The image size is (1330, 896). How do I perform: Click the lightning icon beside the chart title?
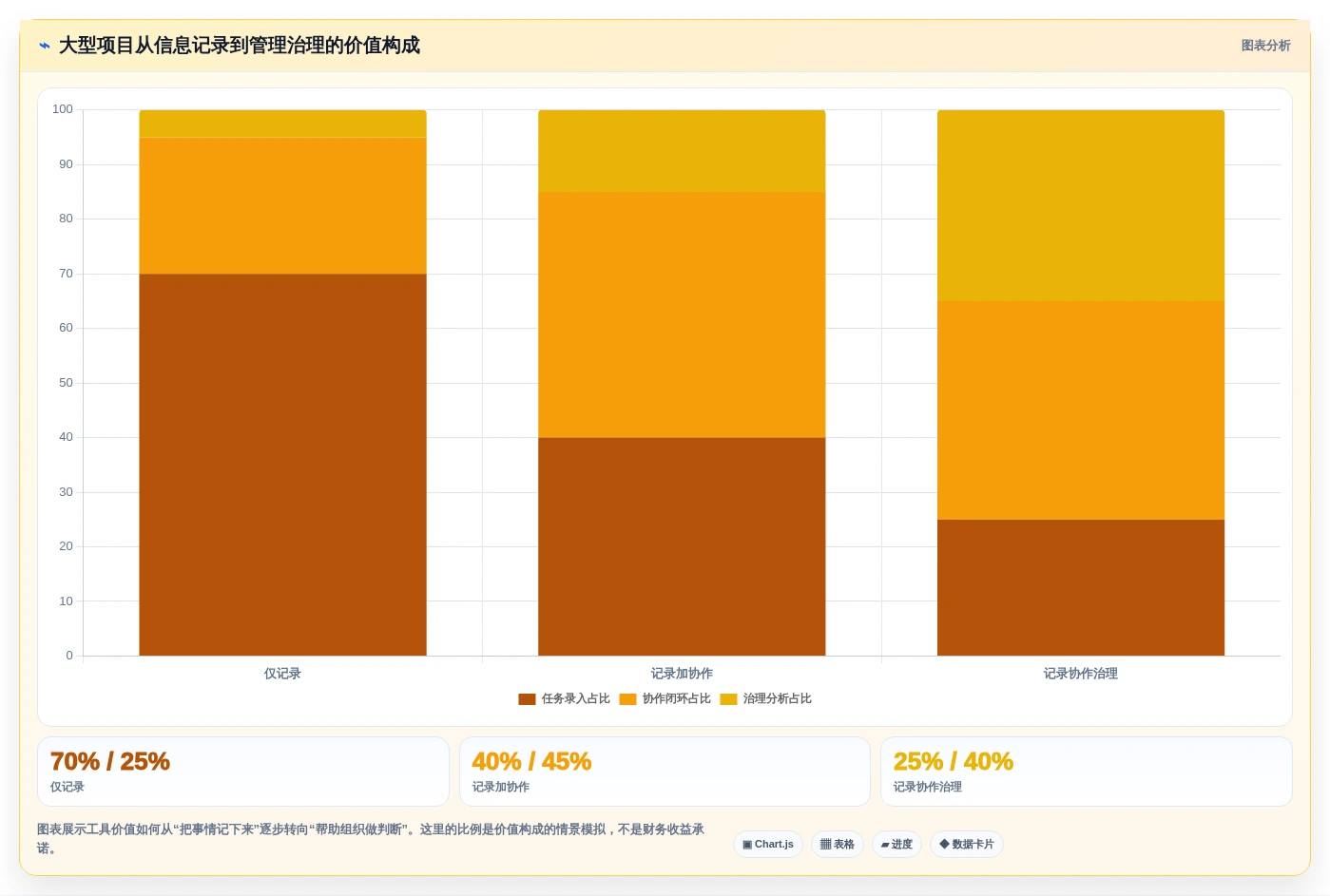44,46
